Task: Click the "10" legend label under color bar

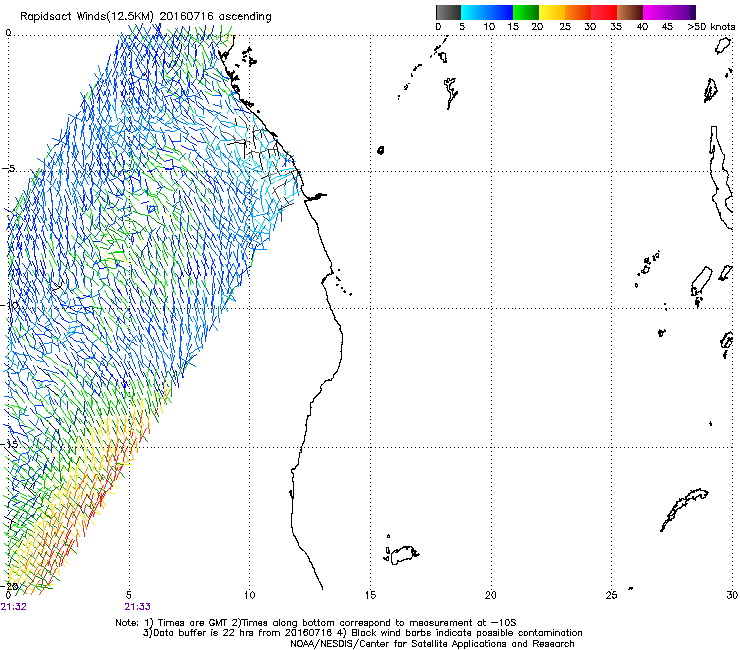Action: [489, 27]
